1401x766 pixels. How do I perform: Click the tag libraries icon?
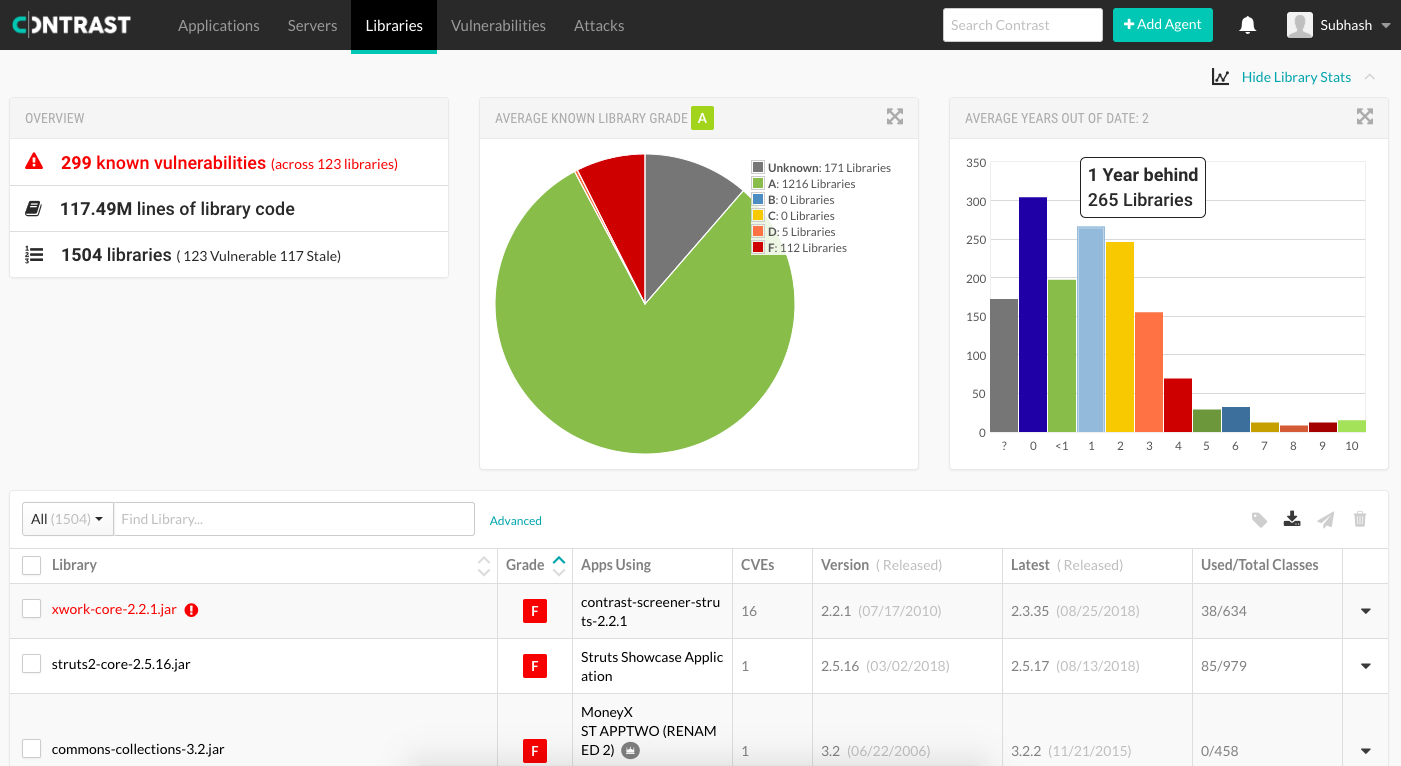1259,519
